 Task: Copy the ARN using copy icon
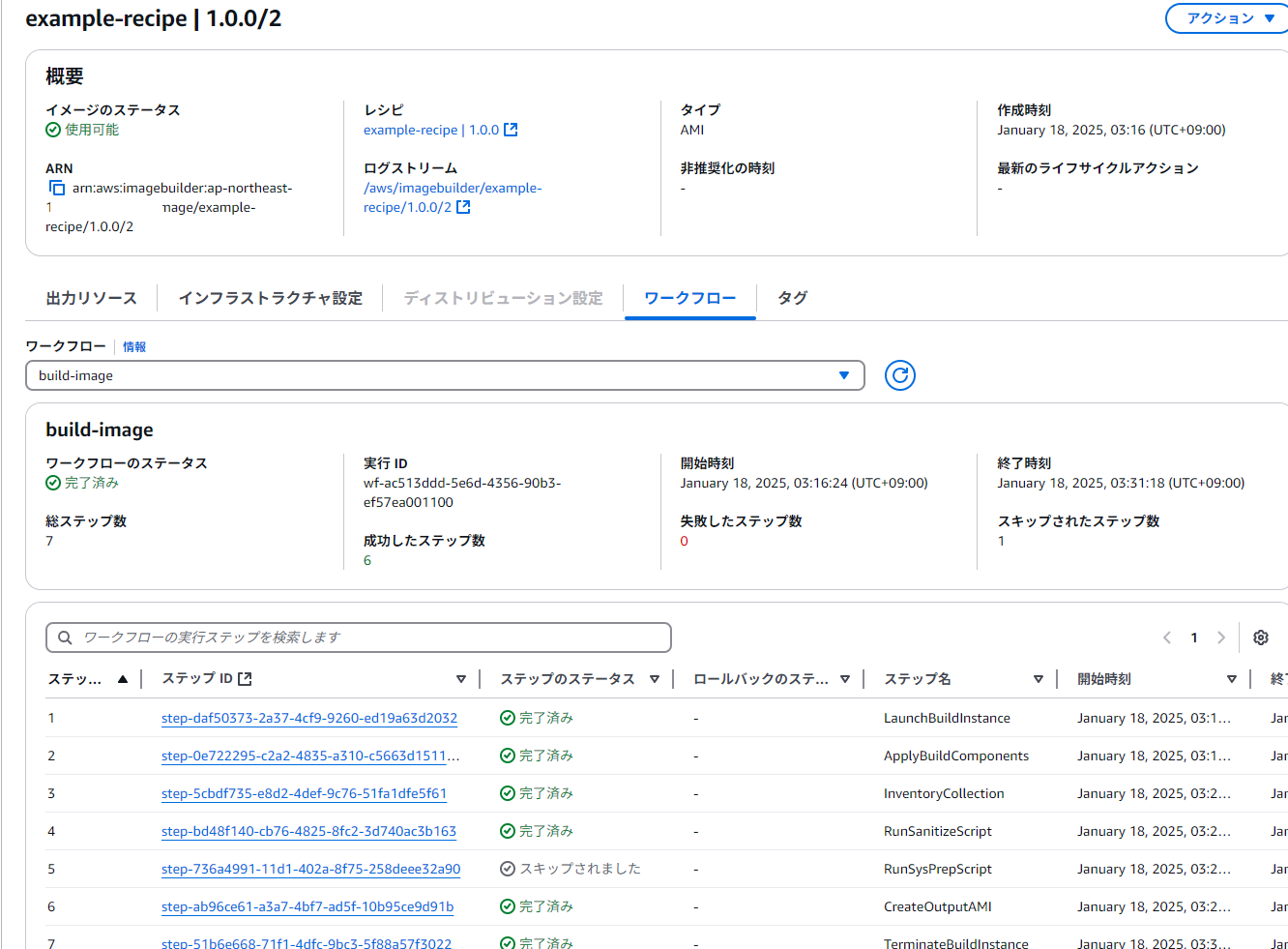tap(57, 189)
